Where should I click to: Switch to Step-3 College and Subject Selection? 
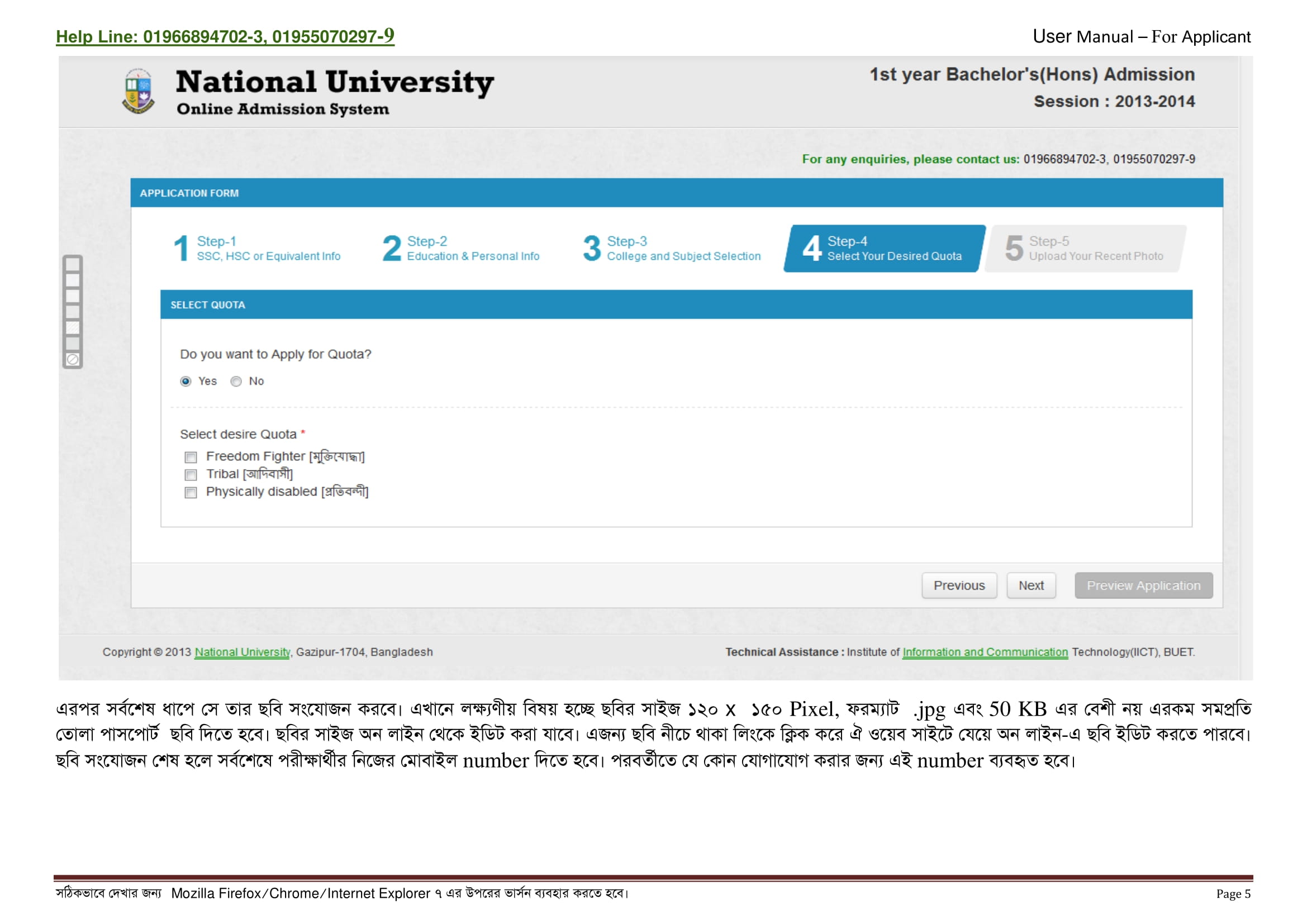672,249
